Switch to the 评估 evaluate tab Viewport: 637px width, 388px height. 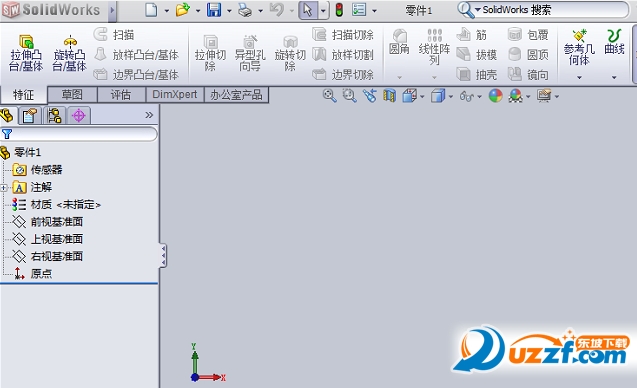pos(121,95)
